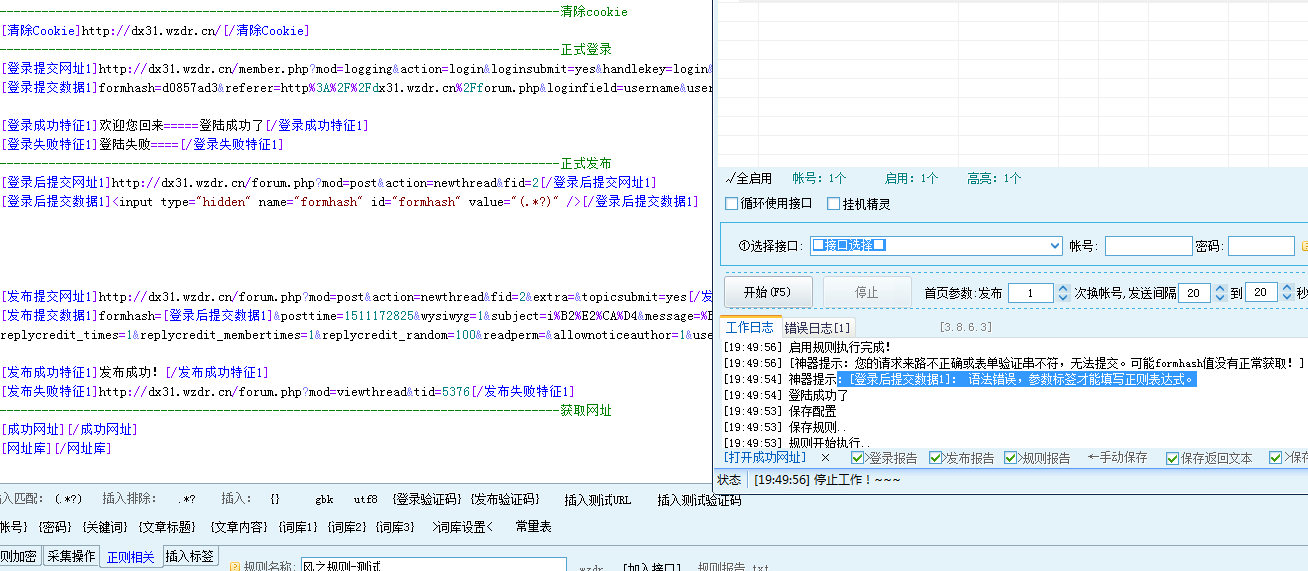The image size is (1308, 571).
Task: Click the [登录成功特征1] rule line
Action: point(184,126)
